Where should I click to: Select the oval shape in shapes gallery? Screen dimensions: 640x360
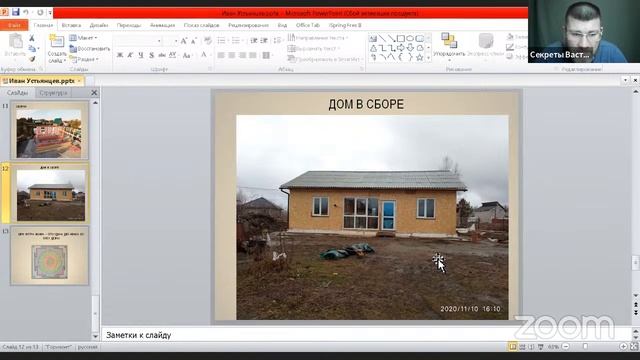click(x=410, y=38)
